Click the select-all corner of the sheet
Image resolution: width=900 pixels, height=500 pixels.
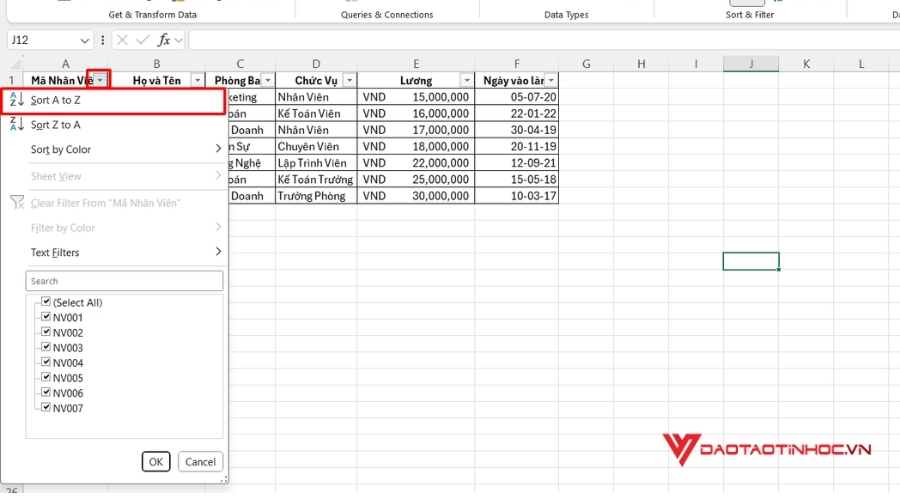click(x=12, y=64)
